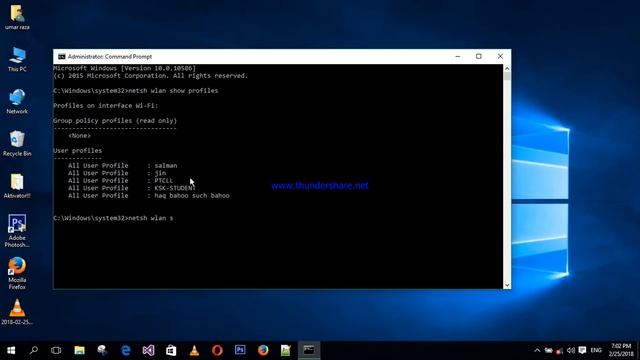Click 'Microsoft Windows [Version 10.0.10586]' line
640x360 pixels.
coord(124,68)
